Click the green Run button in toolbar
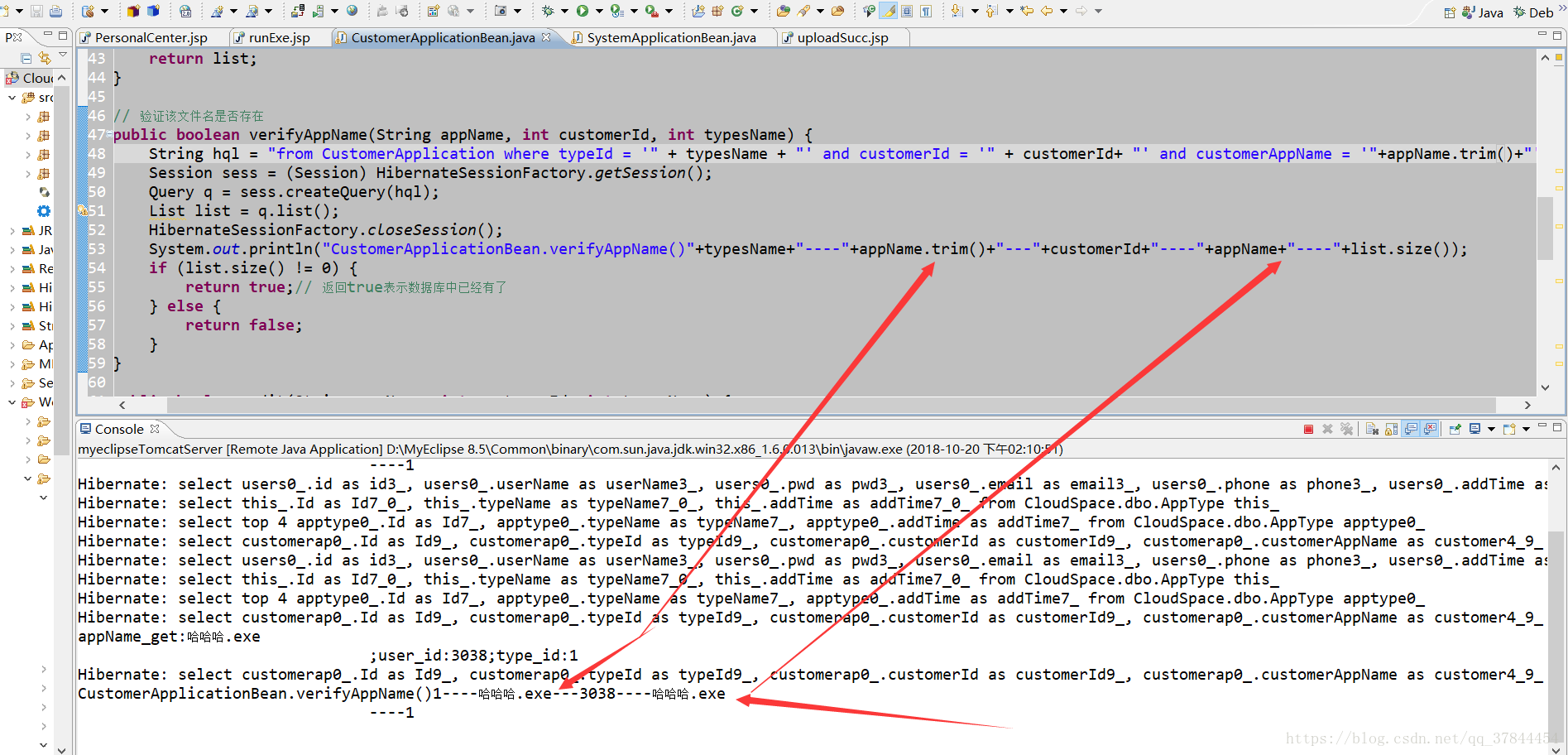 point(583,11)
